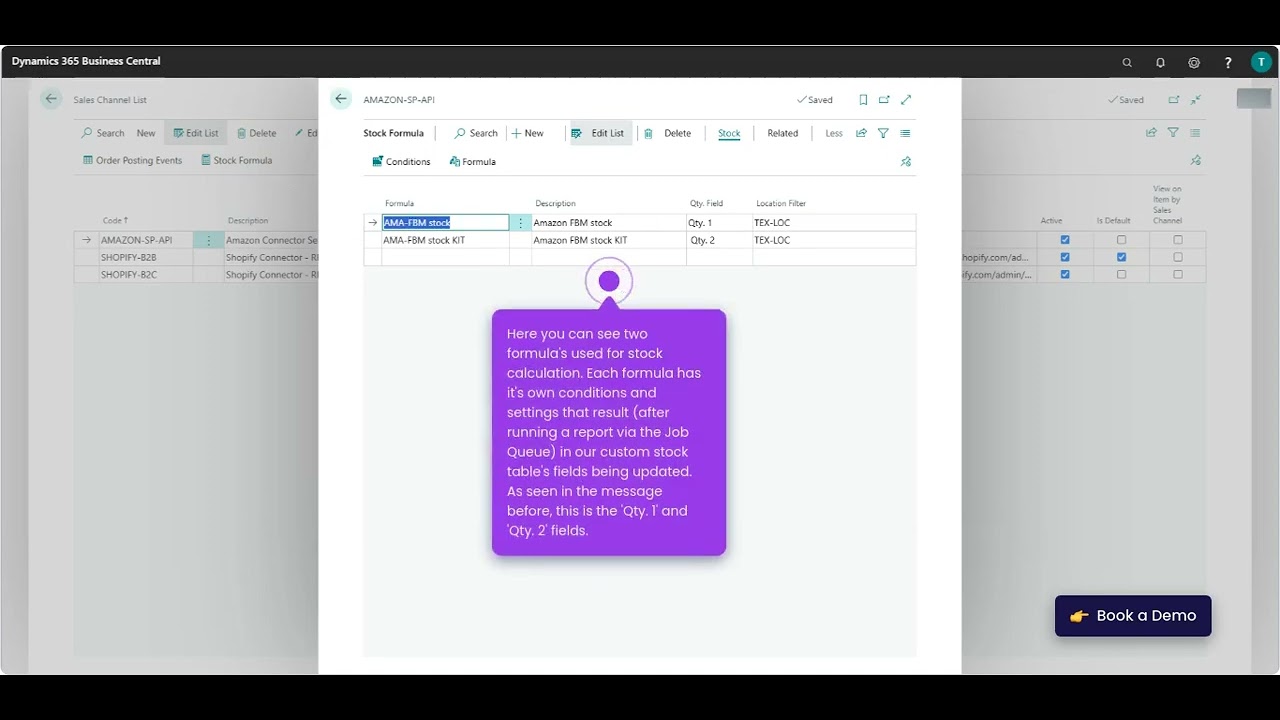Toggle Is Default for SHOPIFY-B2C

click(1121, 274)
